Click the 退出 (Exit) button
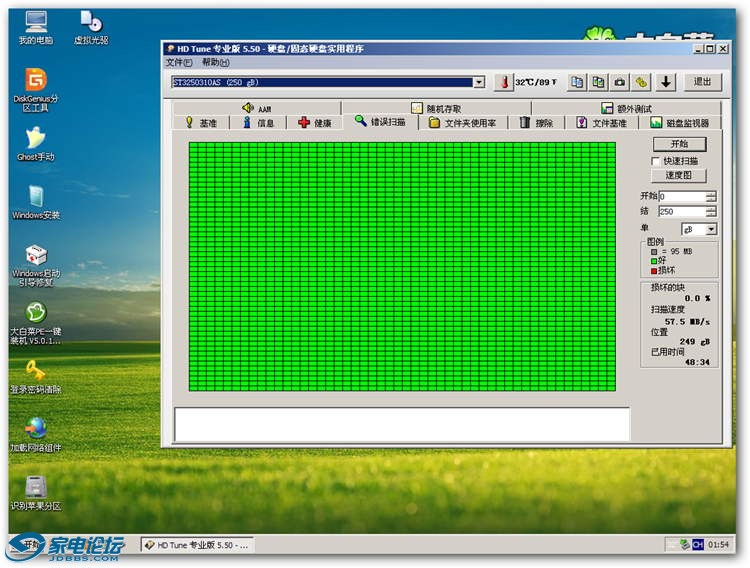 pos(703,82)
